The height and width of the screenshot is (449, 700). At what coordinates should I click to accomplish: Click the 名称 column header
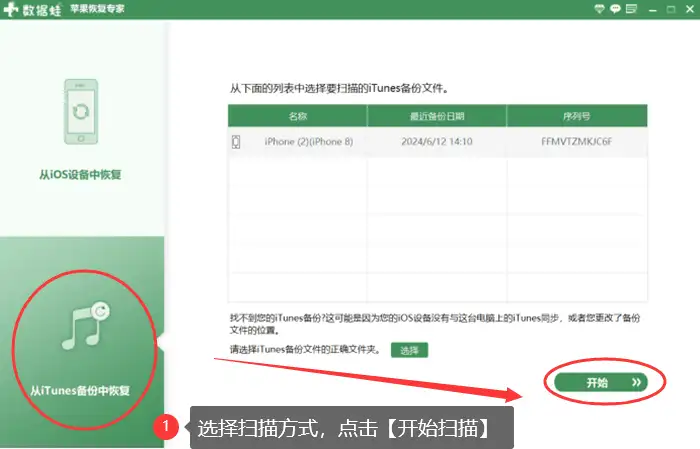tap(298, 116)
